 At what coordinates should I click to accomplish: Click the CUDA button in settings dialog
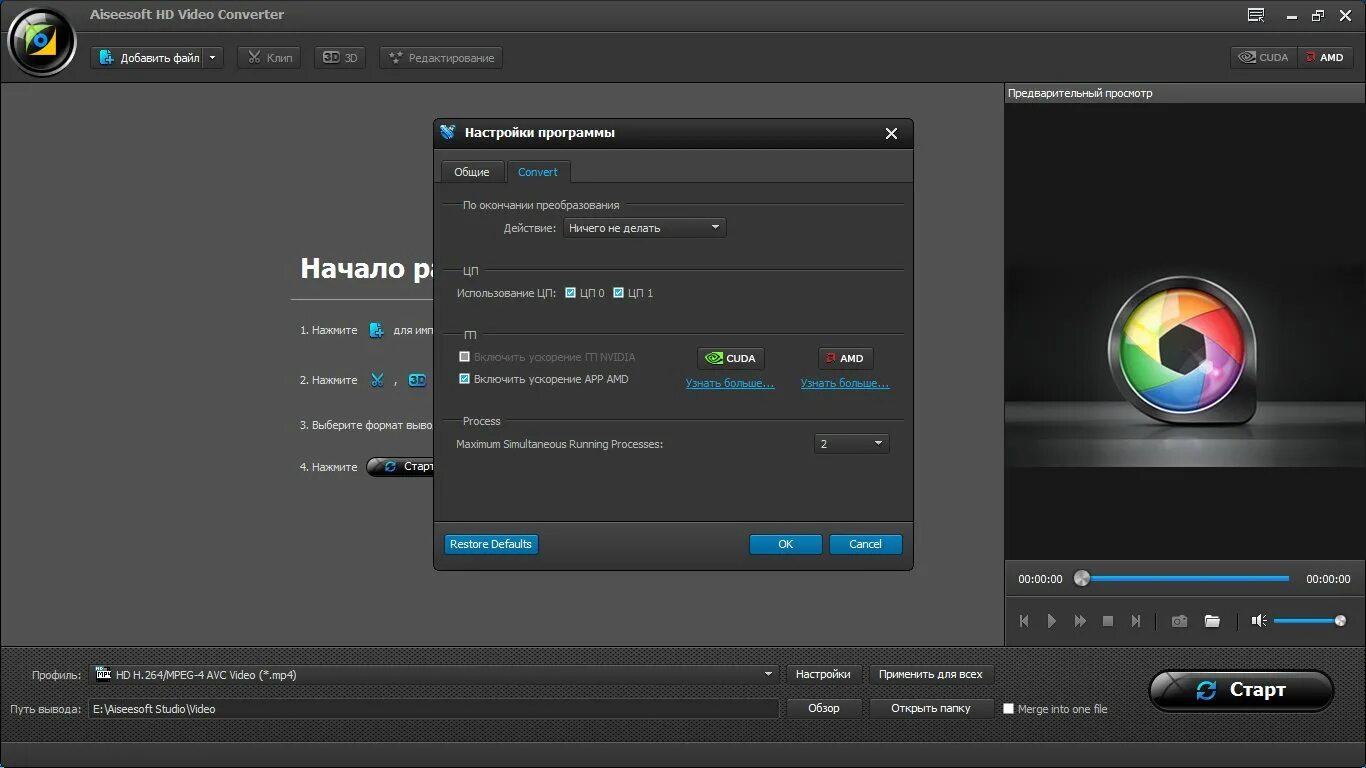pyautogui.click(x=730, y=358)
